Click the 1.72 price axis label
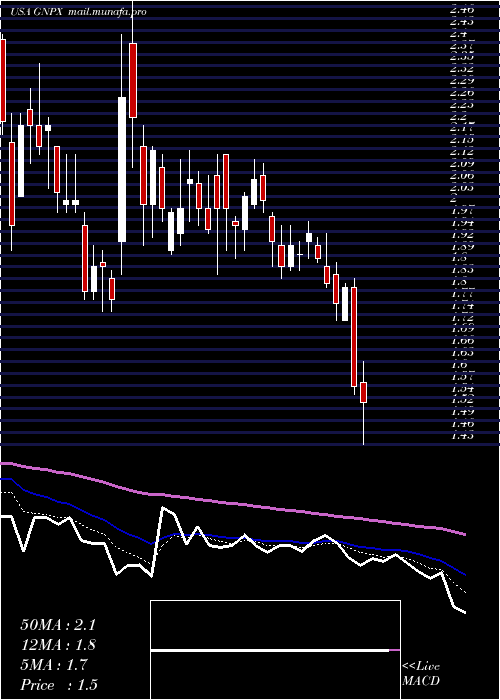The height and width of the screenshot is (700, 500). click(462, 317)
